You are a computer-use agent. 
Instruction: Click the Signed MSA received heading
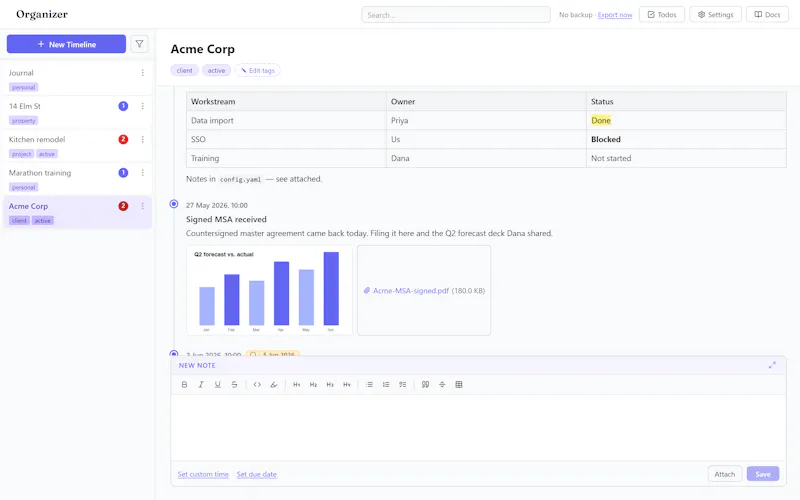(226, 219)
